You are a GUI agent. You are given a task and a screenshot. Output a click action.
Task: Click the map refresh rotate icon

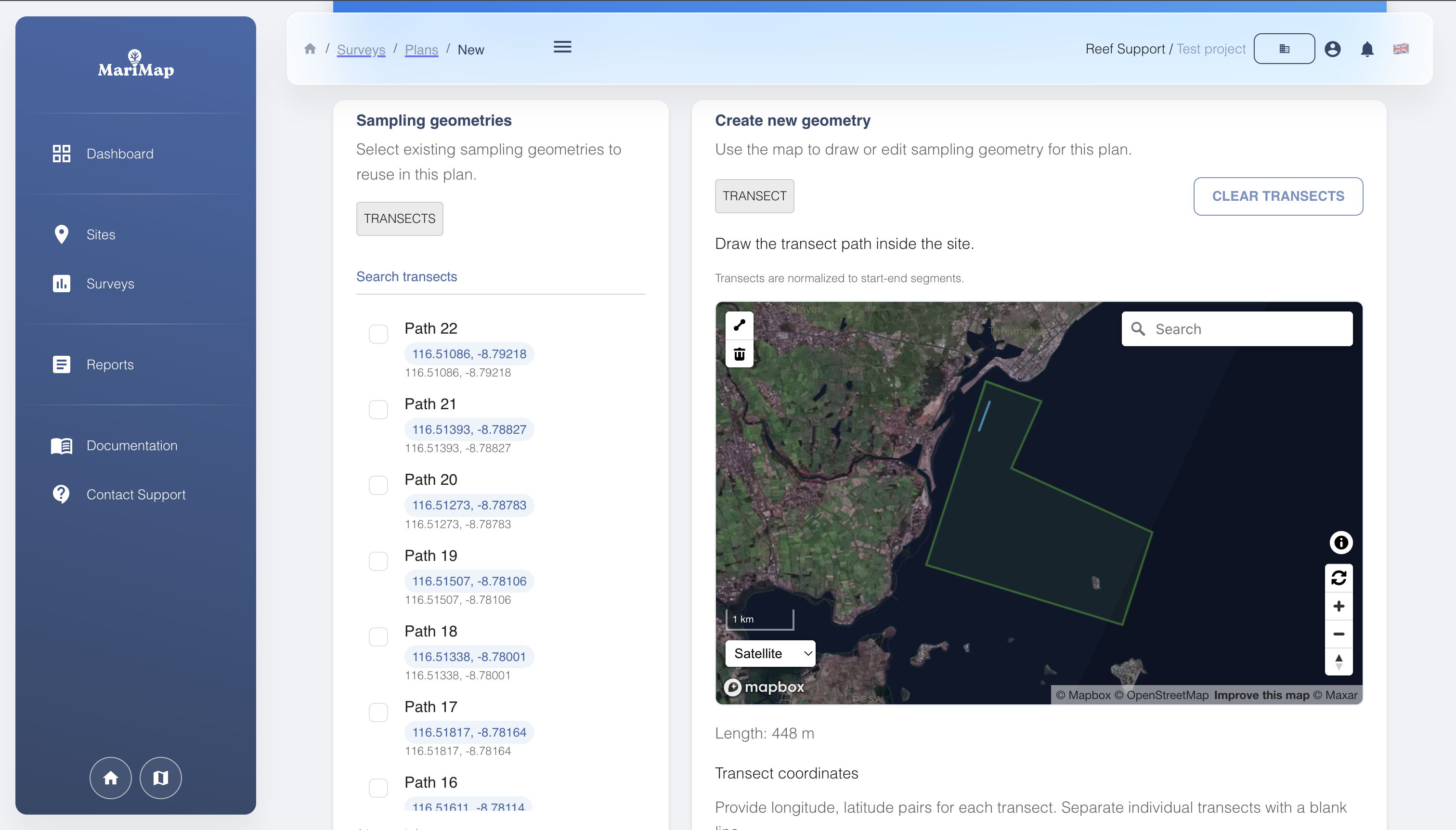pyautogui.click(x=1339, y=577)
